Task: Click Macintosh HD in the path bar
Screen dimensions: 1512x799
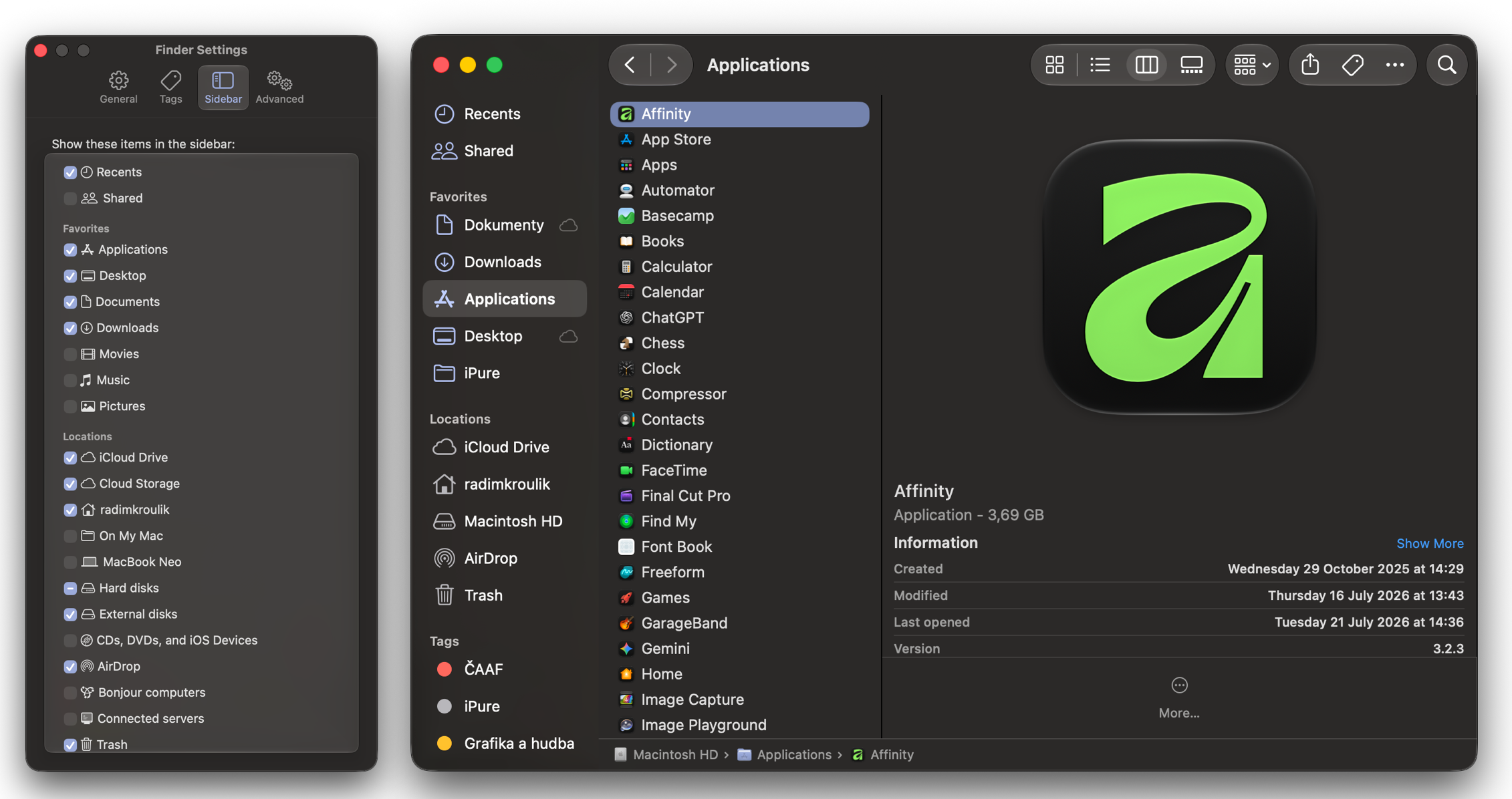Action: pyautogui.click(x=666, y=754)
